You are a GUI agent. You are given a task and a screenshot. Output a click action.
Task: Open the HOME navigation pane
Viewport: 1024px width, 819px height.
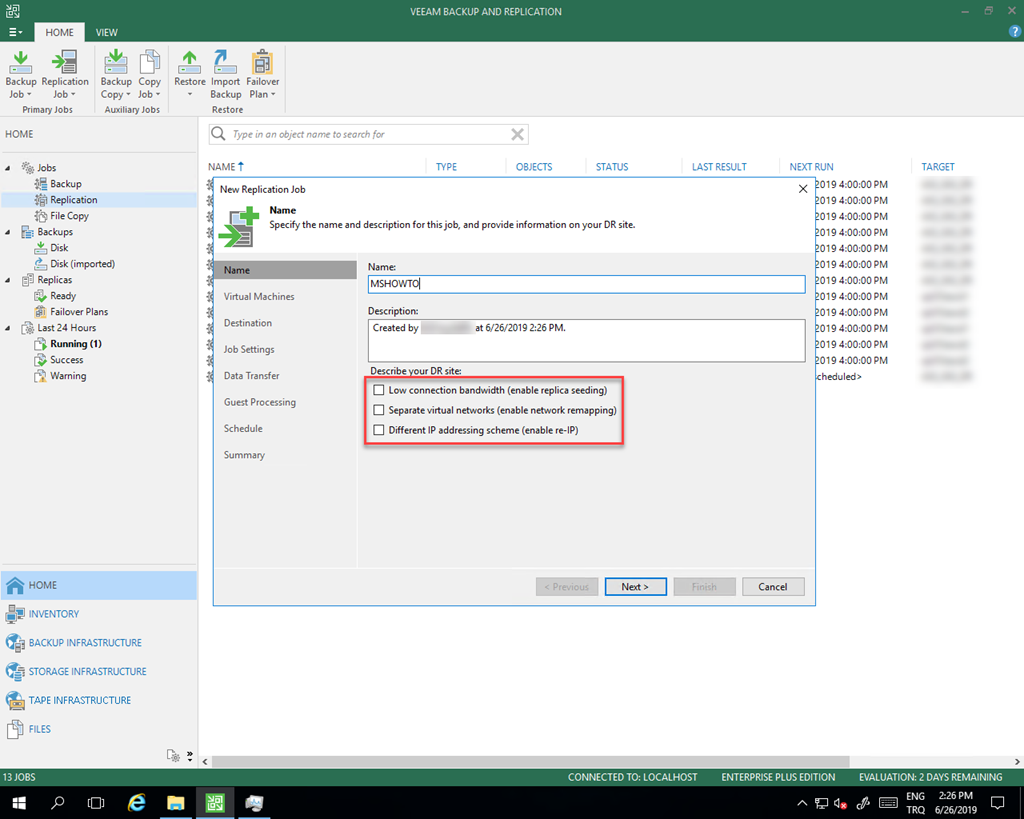pyautogui.click(x=99, y=585)
